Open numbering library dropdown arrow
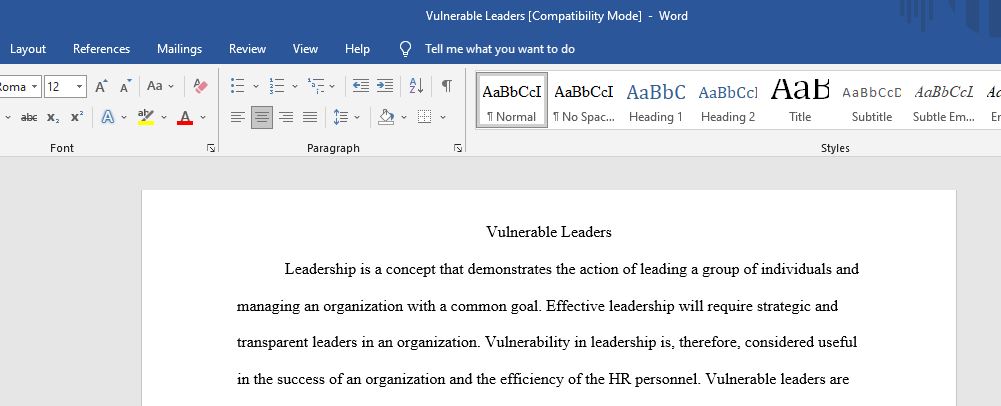Image resolution: width=1001 pixels, height=406 pixels. 295,86
